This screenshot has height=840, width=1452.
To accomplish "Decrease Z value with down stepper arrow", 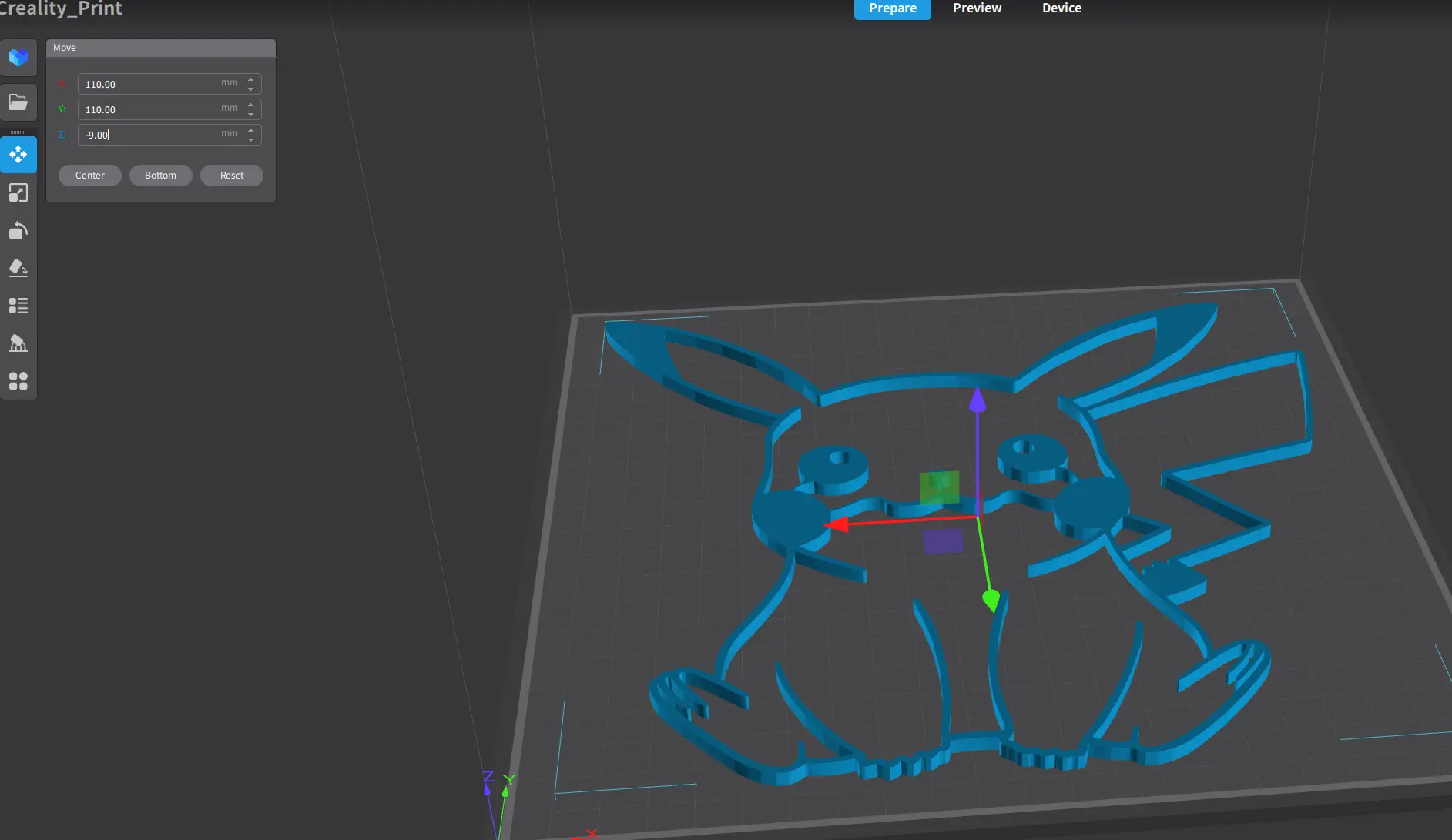I will point(251,139).
